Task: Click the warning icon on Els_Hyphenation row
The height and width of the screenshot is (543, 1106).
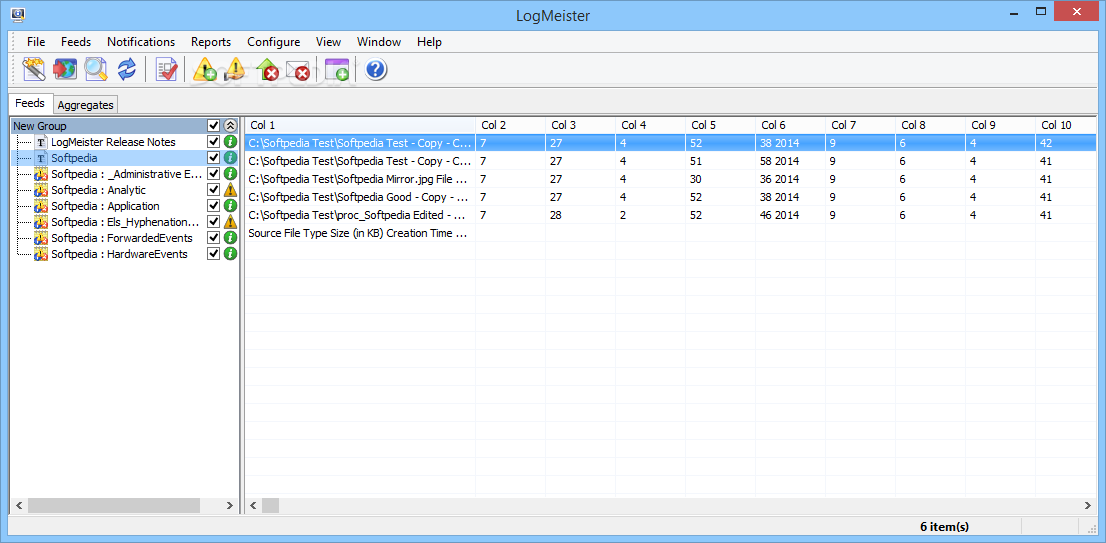Action: [x=230, y=221]
